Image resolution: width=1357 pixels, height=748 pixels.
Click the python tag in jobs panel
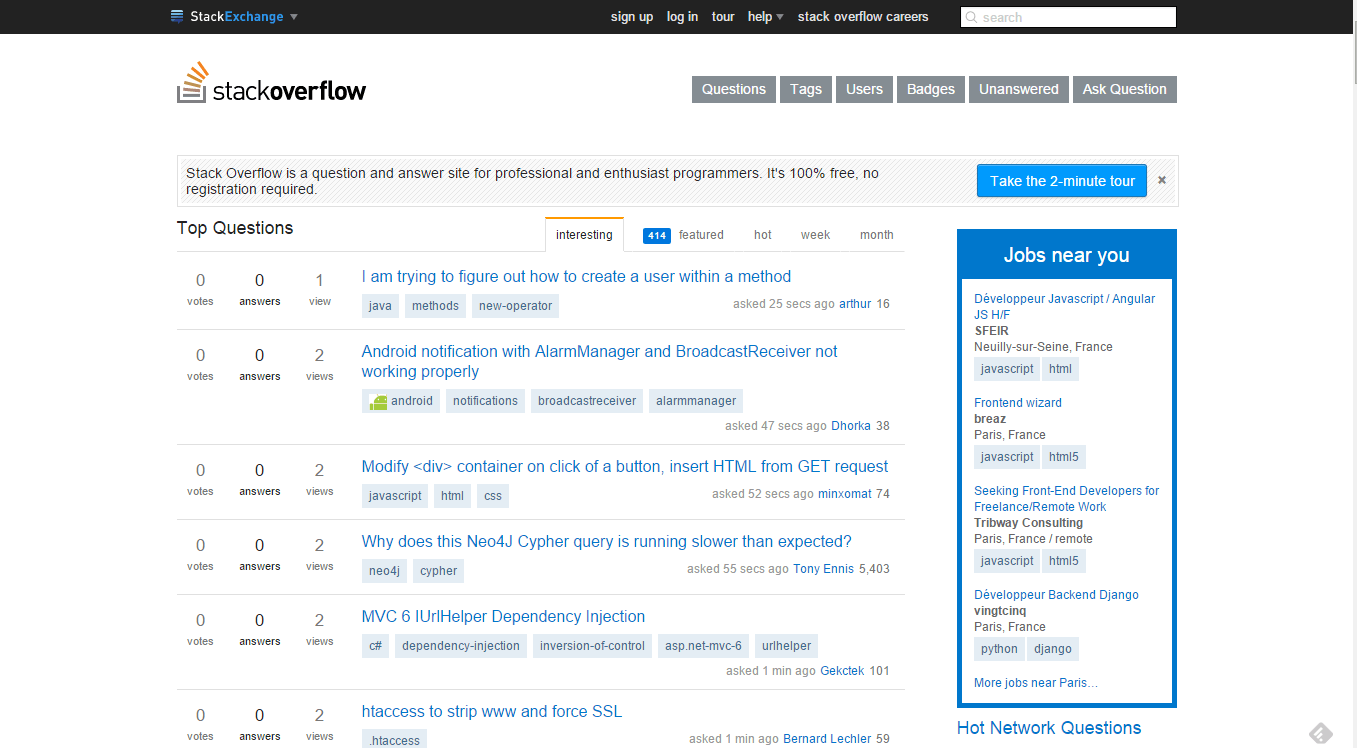[x=999, y=649]
